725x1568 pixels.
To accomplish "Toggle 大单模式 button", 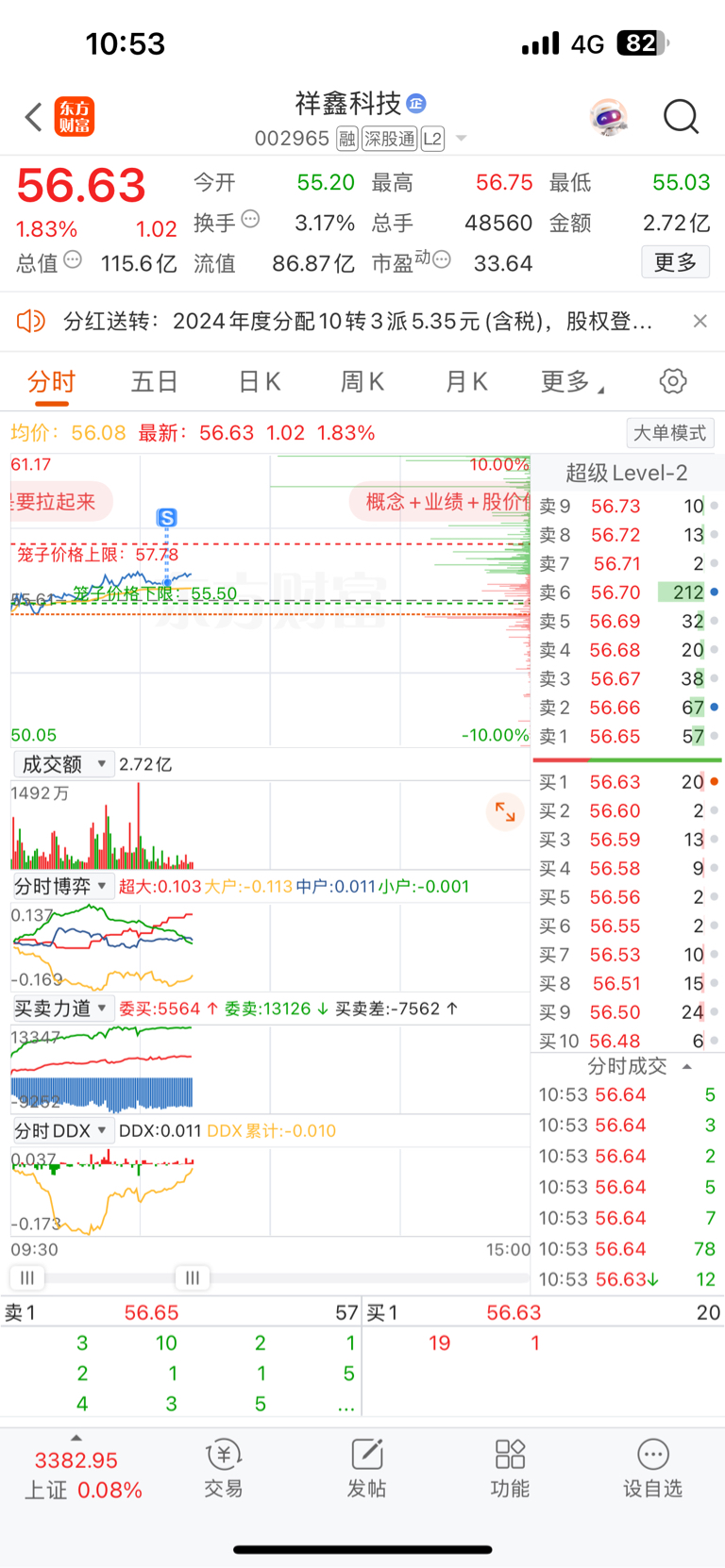I will [669, 433].
